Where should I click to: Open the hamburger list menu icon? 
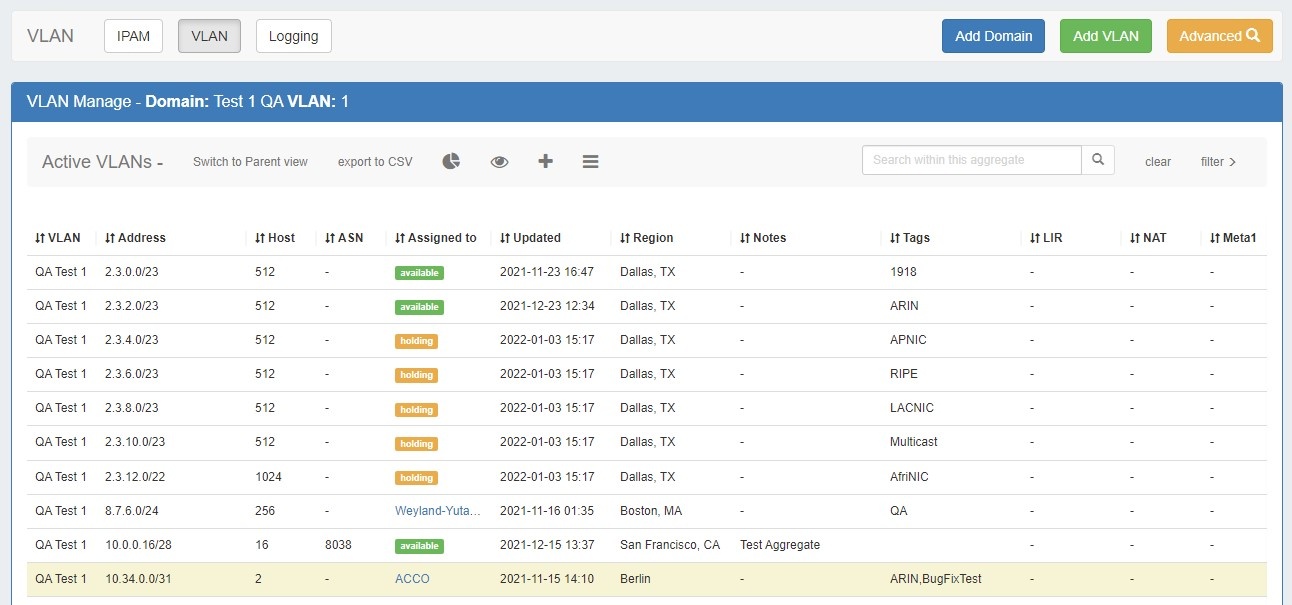point(590,161)
